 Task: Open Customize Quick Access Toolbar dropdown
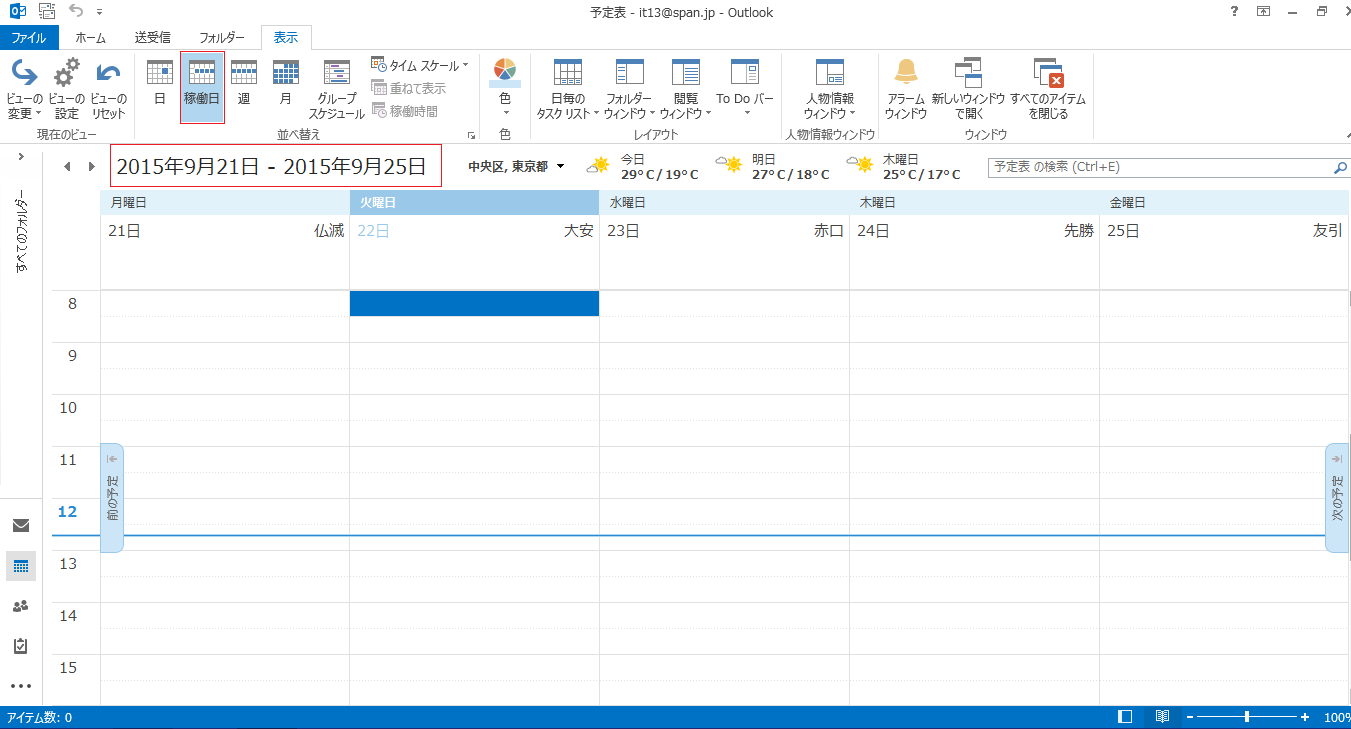pos(99,13)
